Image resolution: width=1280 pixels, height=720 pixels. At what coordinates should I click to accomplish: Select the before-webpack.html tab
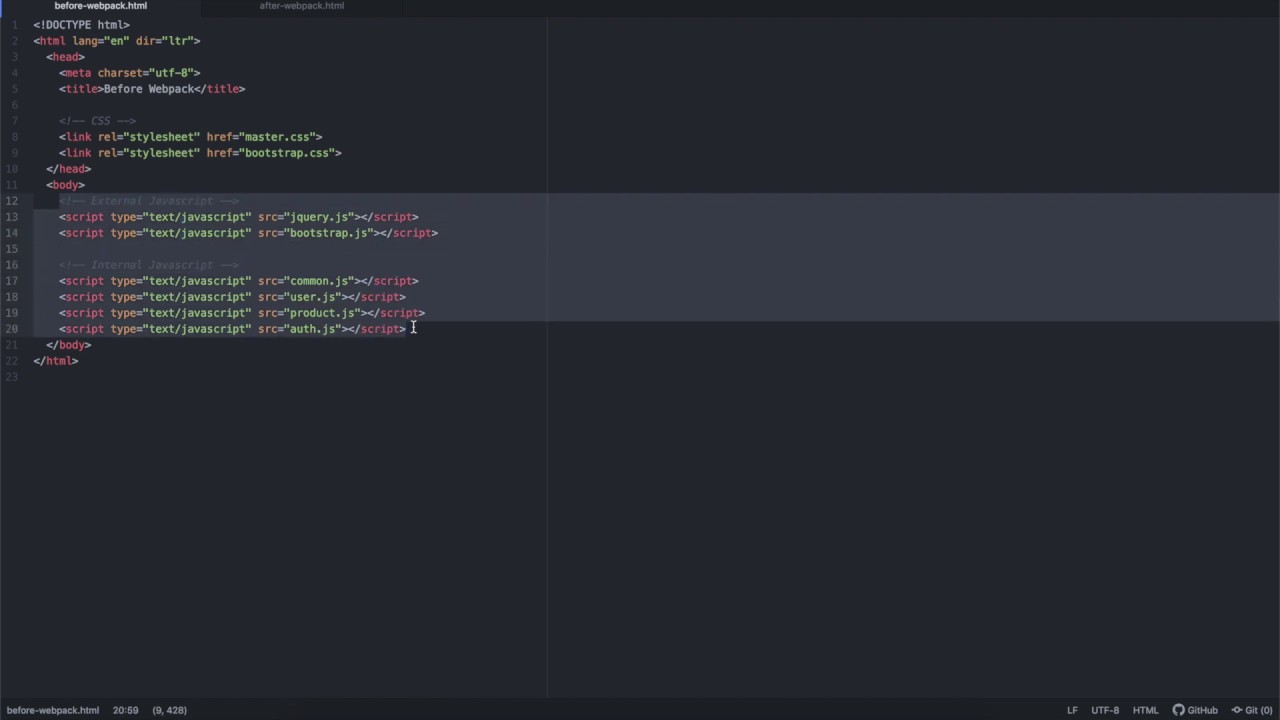point(100,6)
